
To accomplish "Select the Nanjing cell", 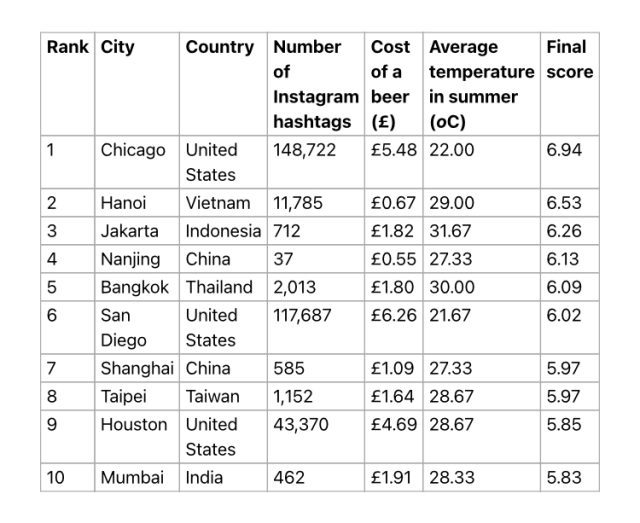I will [x=130, y=259].
